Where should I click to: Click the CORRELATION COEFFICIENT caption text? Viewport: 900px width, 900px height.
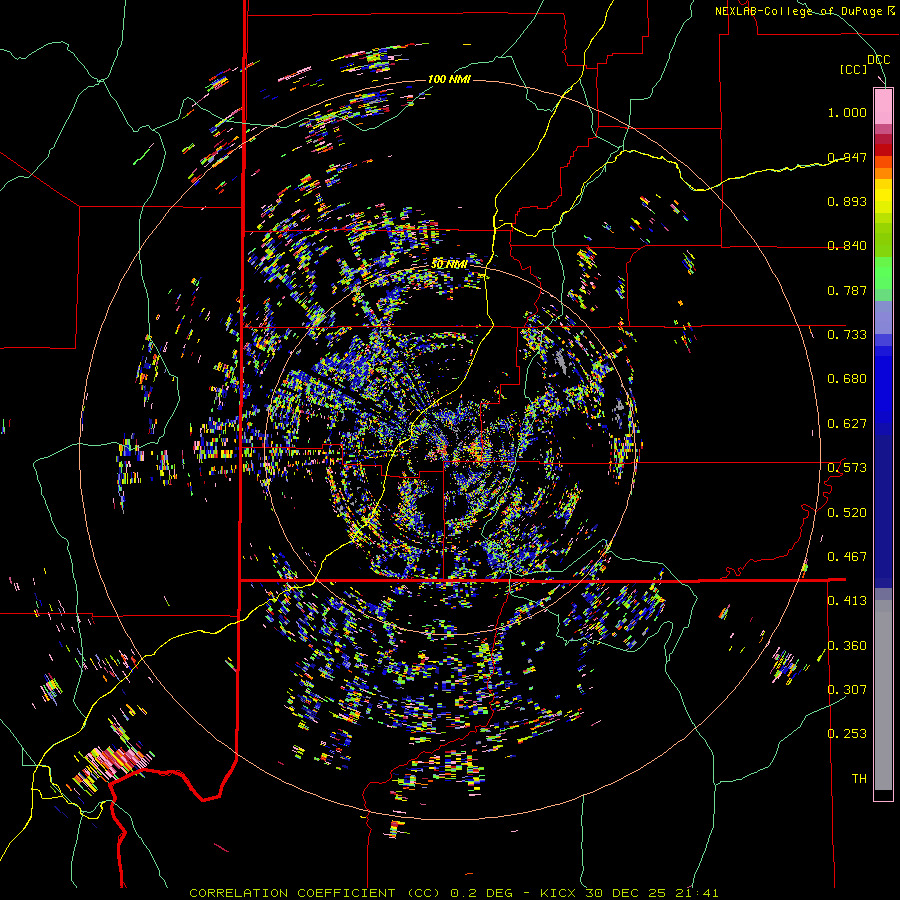click(x=292, y=893)
